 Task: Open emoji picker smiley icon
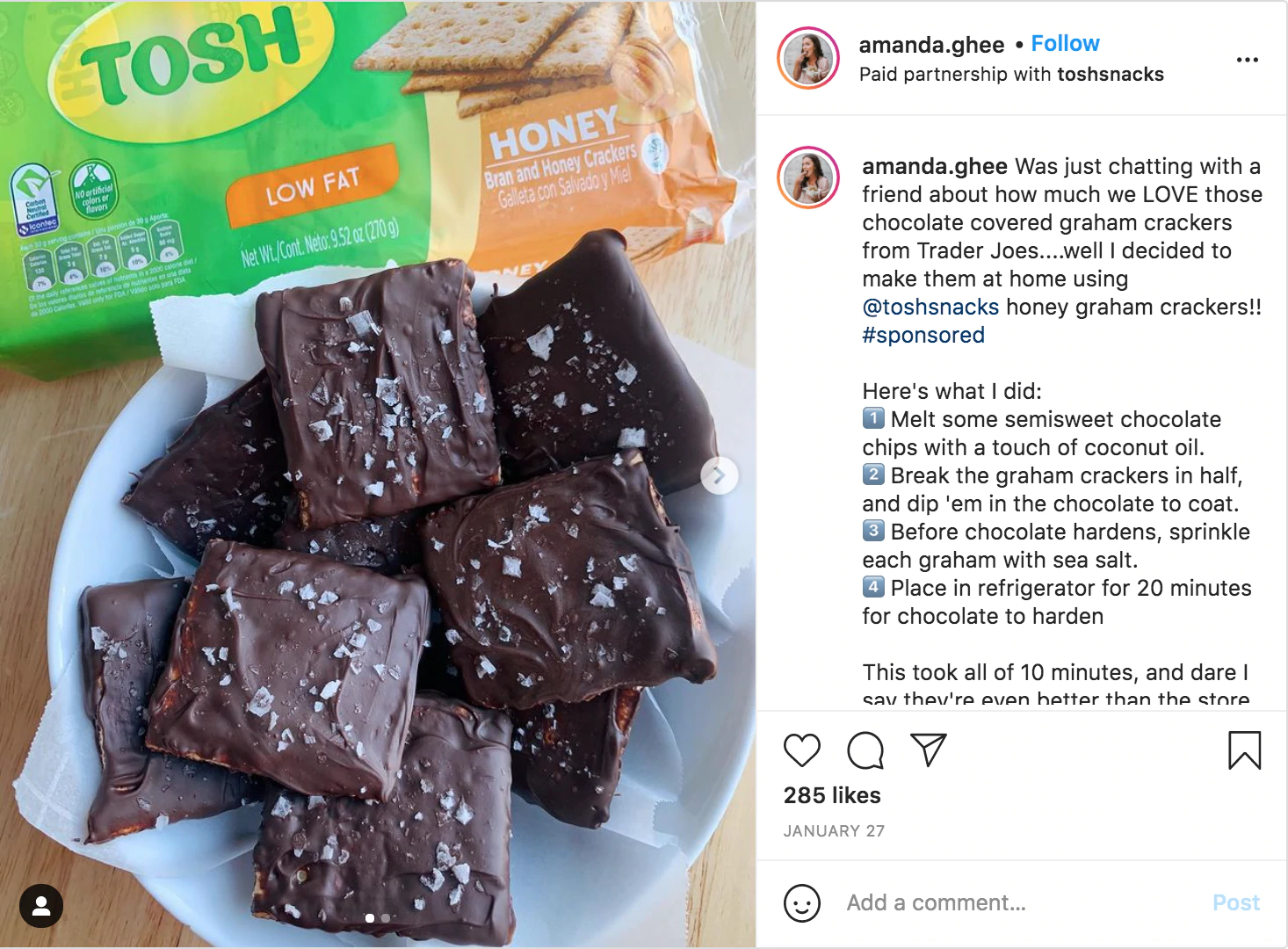pyautogui.click(x=801, y=902)
